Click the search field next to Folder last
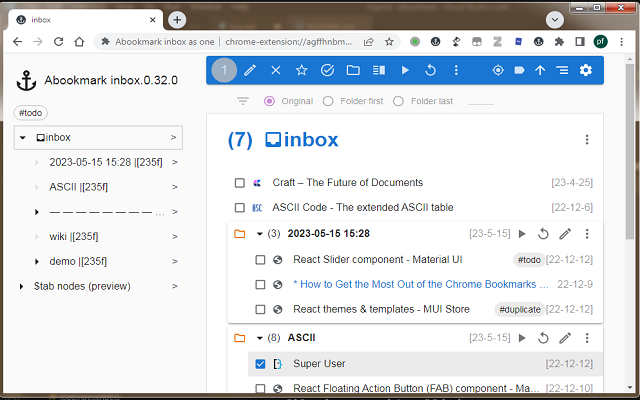The width and height of the screenshot is (640, 400). pos(481,100)
